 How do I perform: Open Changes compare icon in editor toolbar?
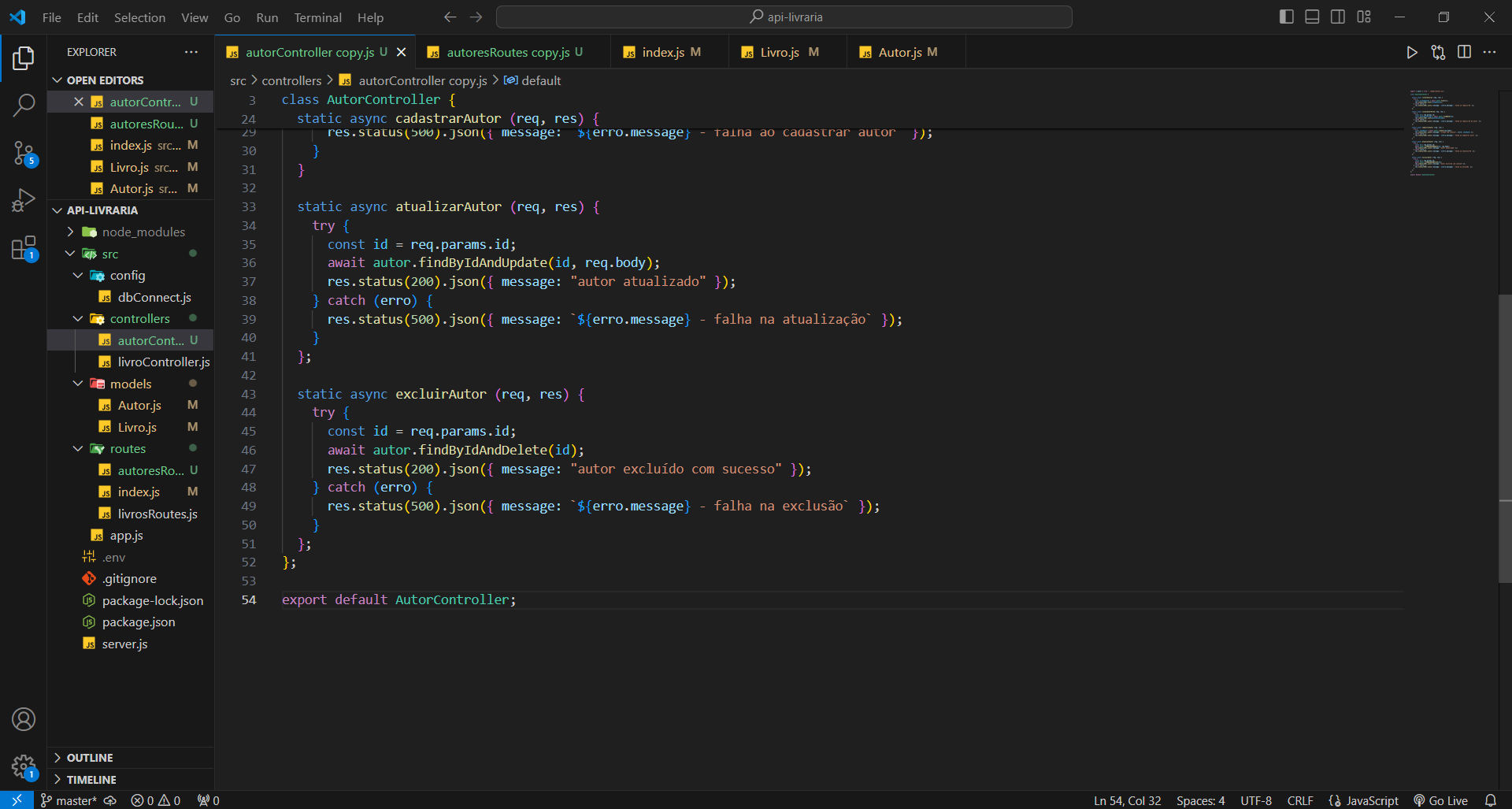1438,52
